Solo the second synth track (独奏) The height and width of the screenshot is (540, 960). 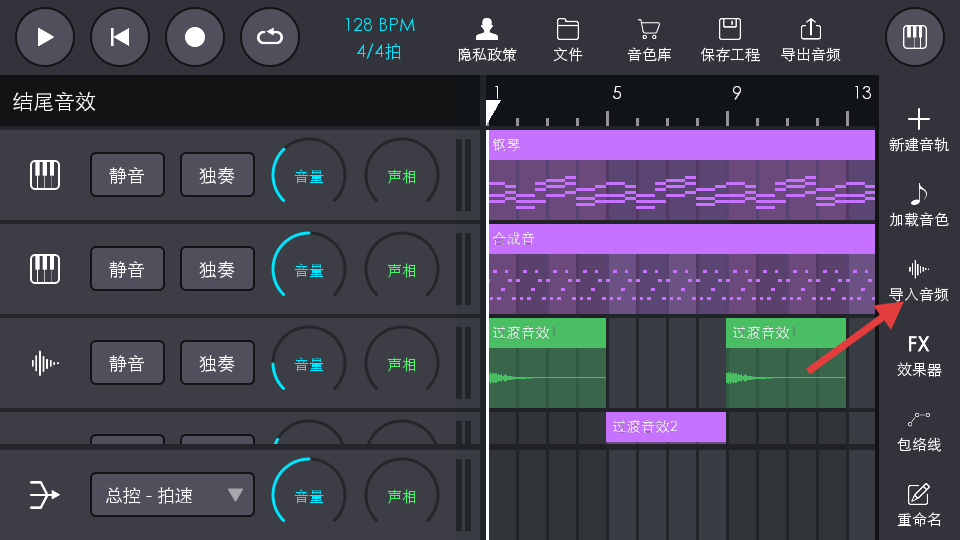217,270
